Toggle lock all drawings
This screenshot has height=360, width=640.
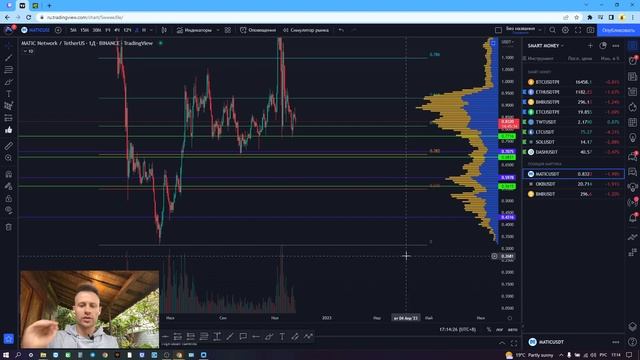(x=9, y=198)
